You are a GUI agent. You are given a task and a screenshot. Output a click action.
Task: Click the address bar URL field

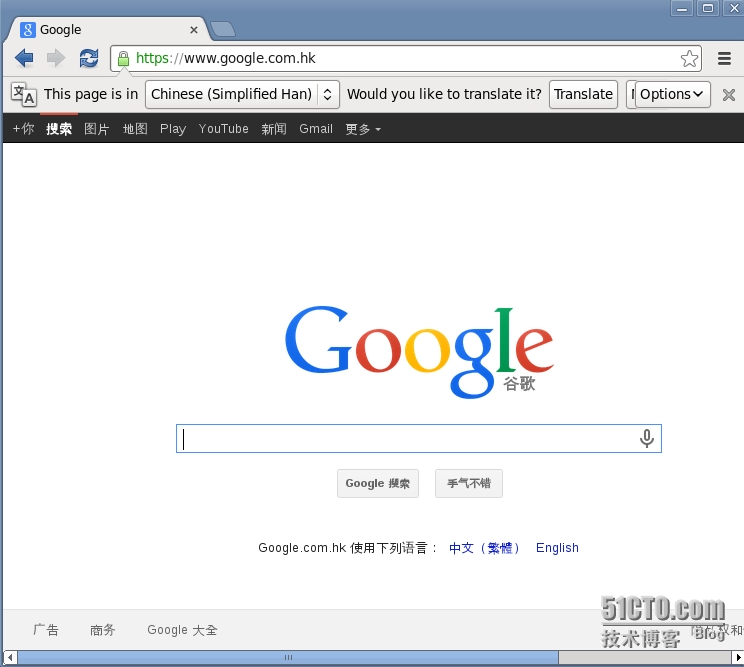click(406, 58)
